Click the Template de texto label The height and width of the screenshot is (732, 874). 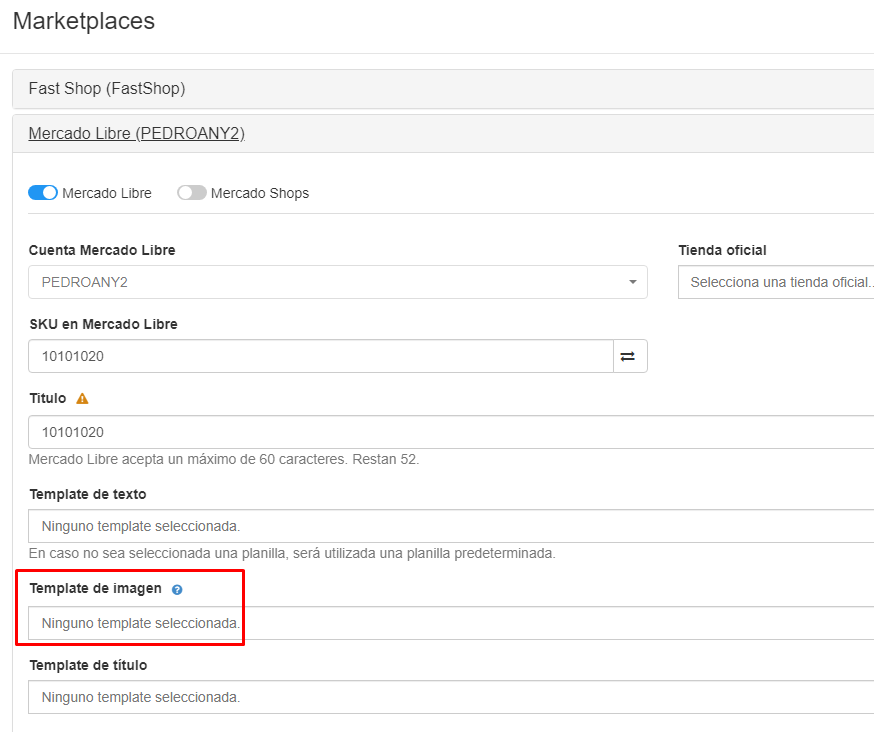click(88, 495)
